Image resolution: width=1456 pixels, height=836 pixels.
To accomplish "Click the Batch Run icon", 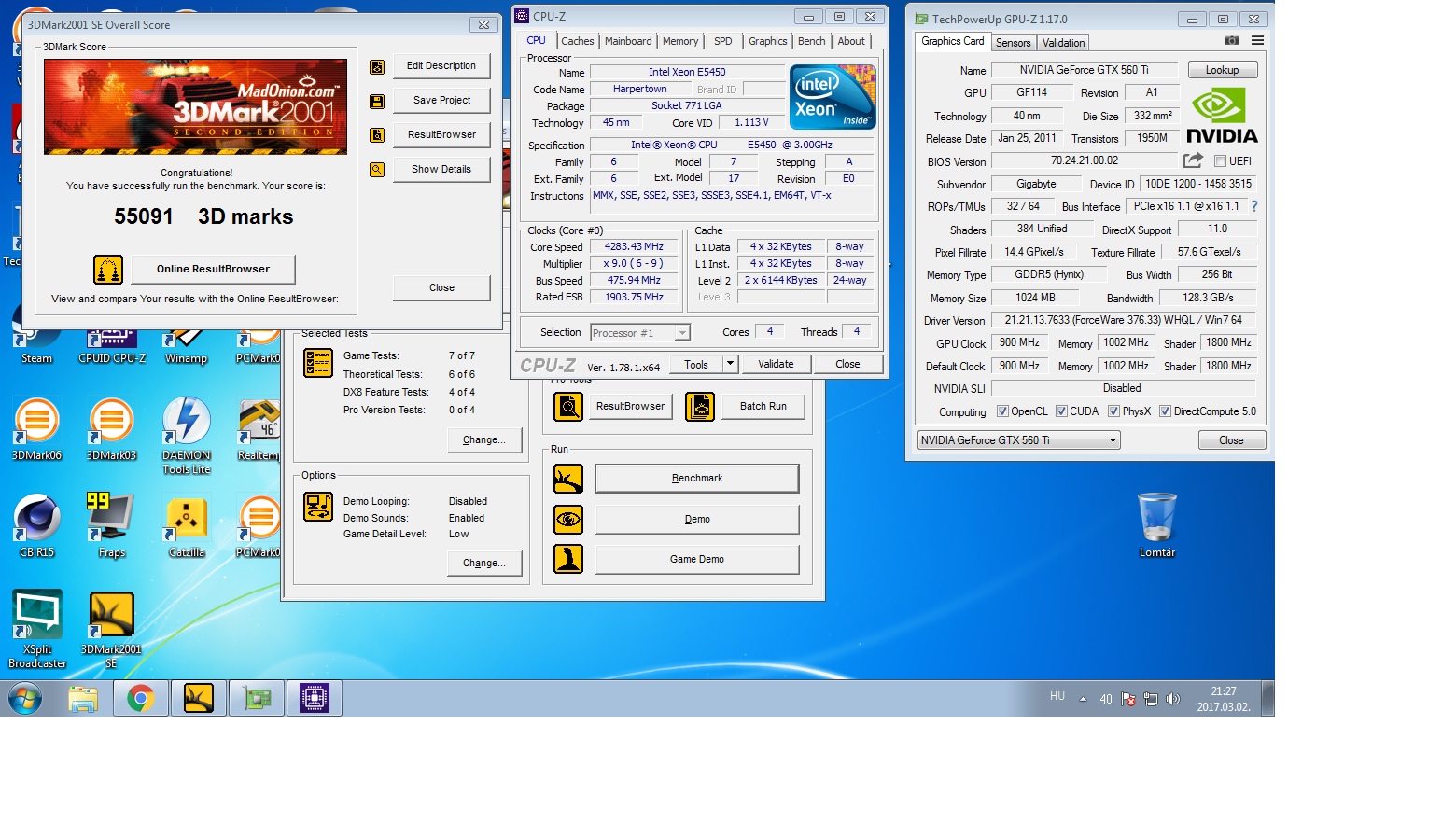I will [700, 407].
